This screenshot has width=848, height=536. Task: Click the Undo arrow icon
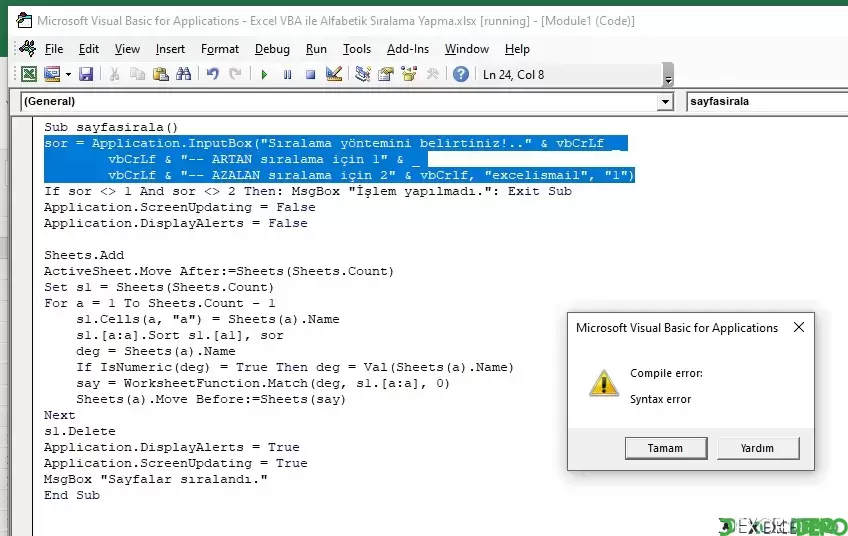[x=213, y=74]
